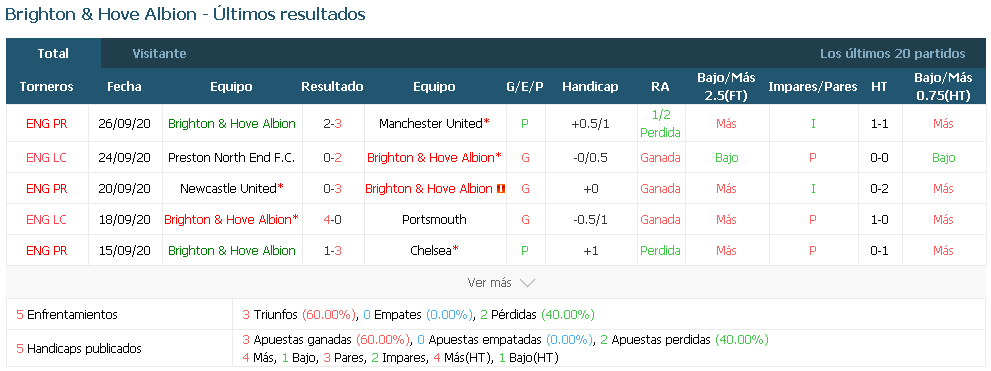Viewport: 991px width, 371px height.
Task: Click Chelsea team name
Action: [430, 251]
